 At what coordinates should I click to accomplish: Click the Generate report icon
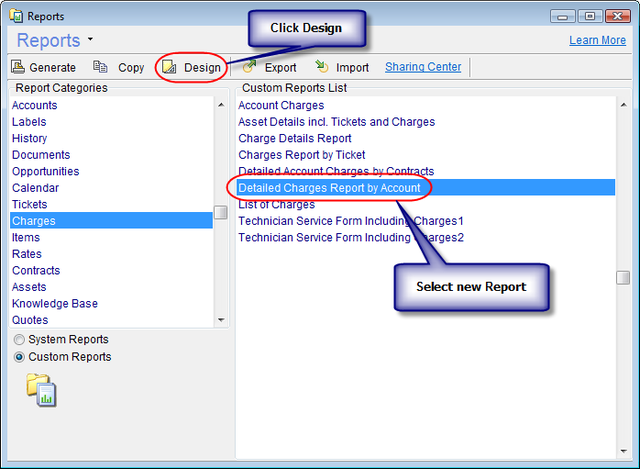[19, 68]
